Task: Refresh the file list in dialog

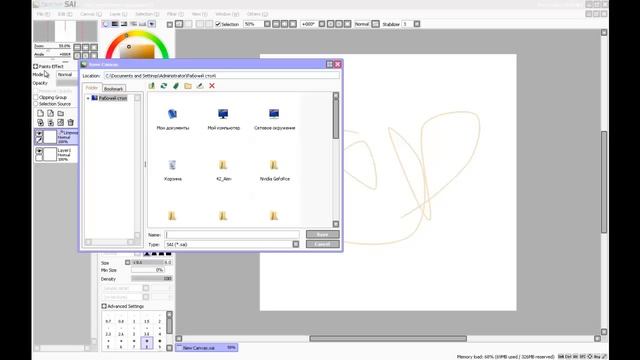Action: 164,86
